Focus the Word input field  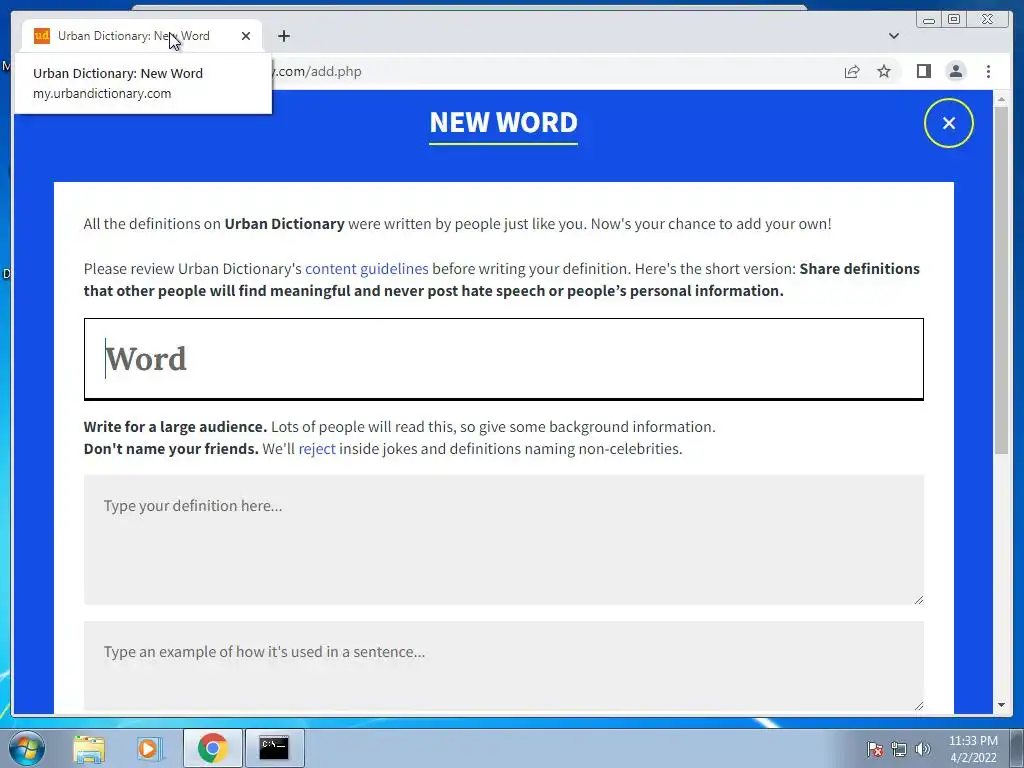(504, 359)
